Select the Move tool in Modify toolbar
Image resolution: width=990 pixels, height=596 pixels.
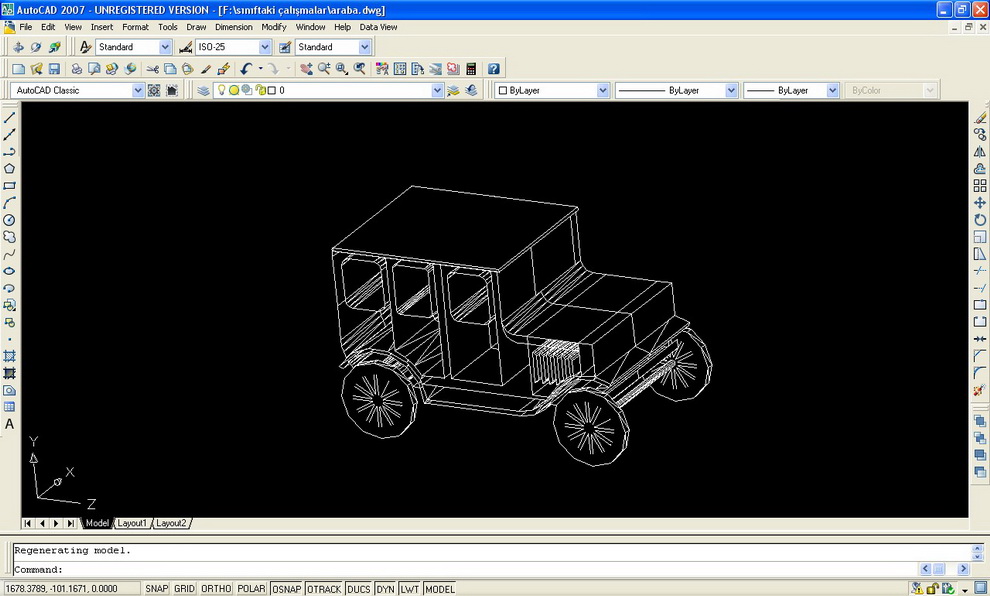tap(979, 203)
